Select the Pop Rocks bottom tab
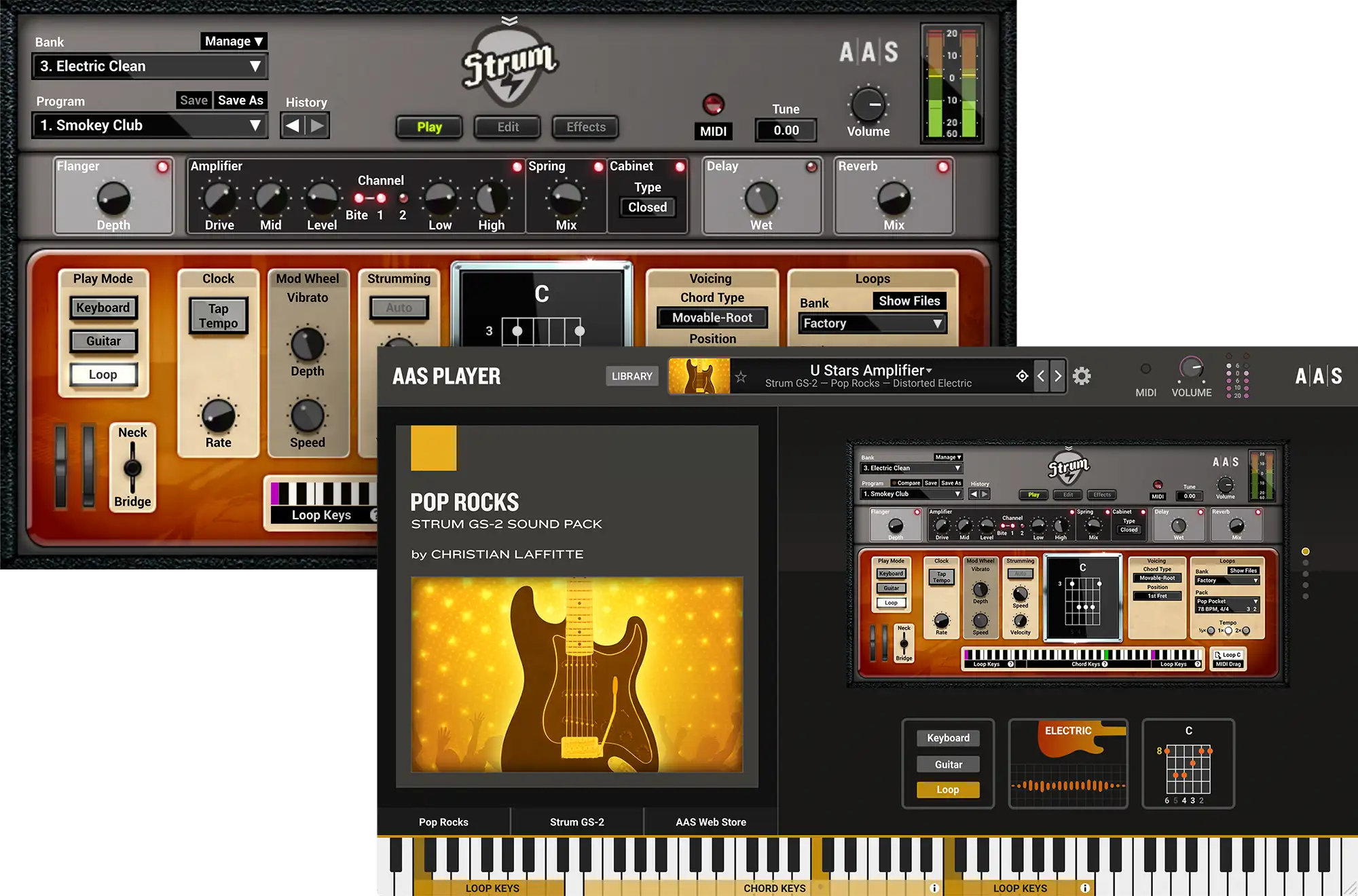The height and width of the screenshot is (896, 1358). (x=443, y=822)
